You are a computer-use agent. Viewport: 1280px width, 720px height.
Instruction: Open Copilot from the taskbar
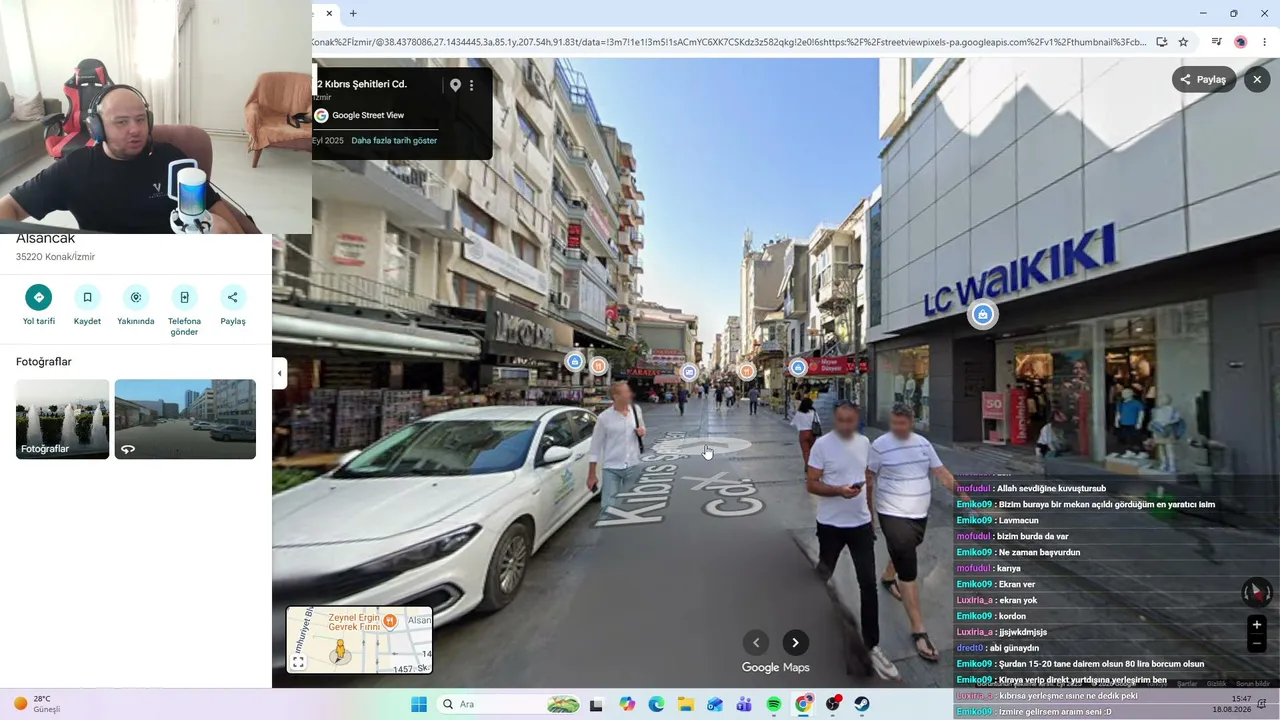627,704
